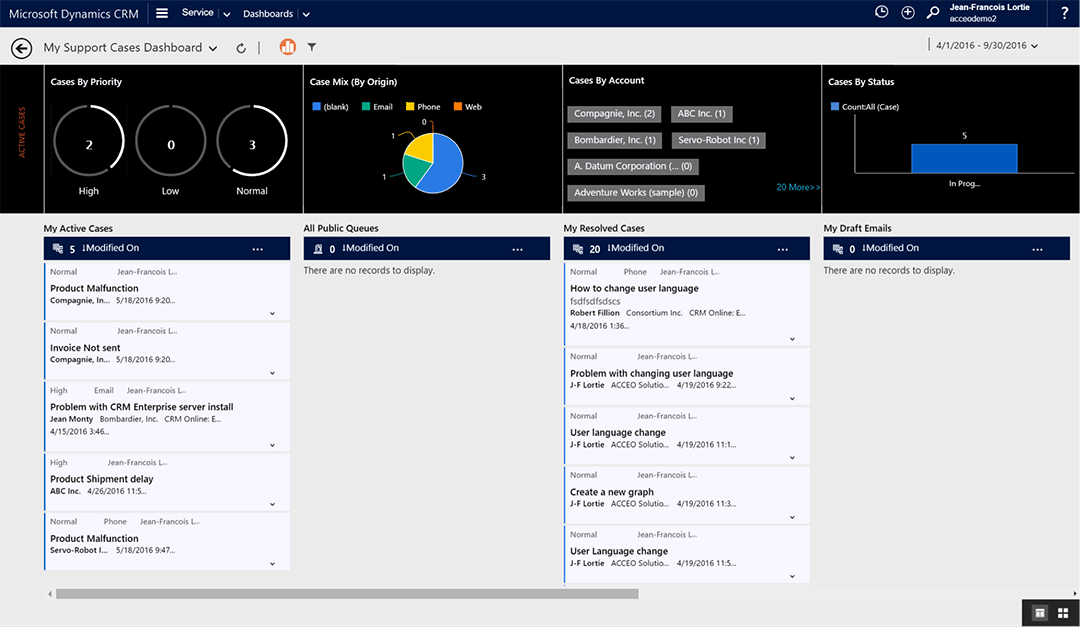Click the horizontal scrollbar thumb

tap(347, 594)
